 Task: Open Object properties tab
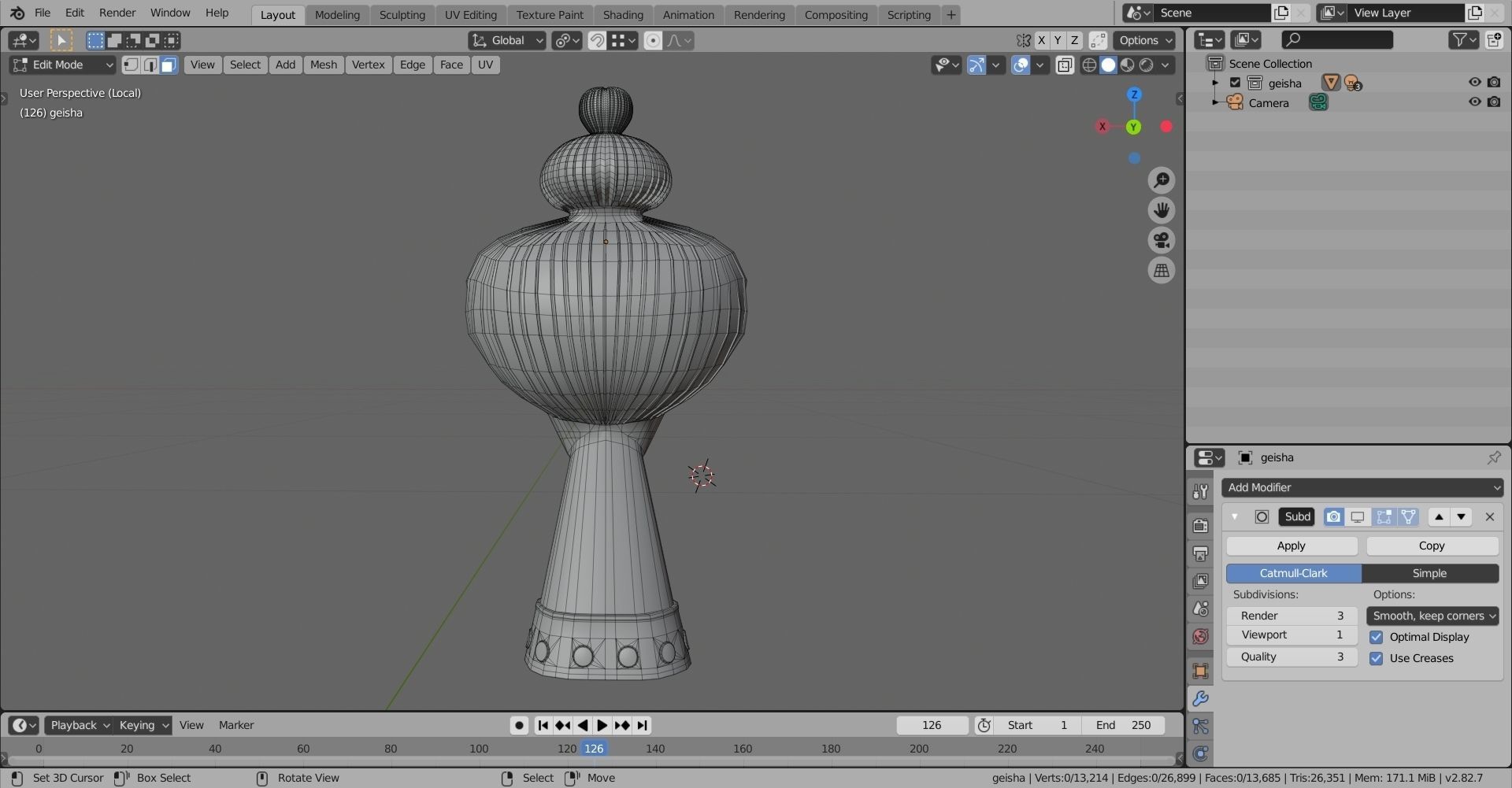(1200, 671)
